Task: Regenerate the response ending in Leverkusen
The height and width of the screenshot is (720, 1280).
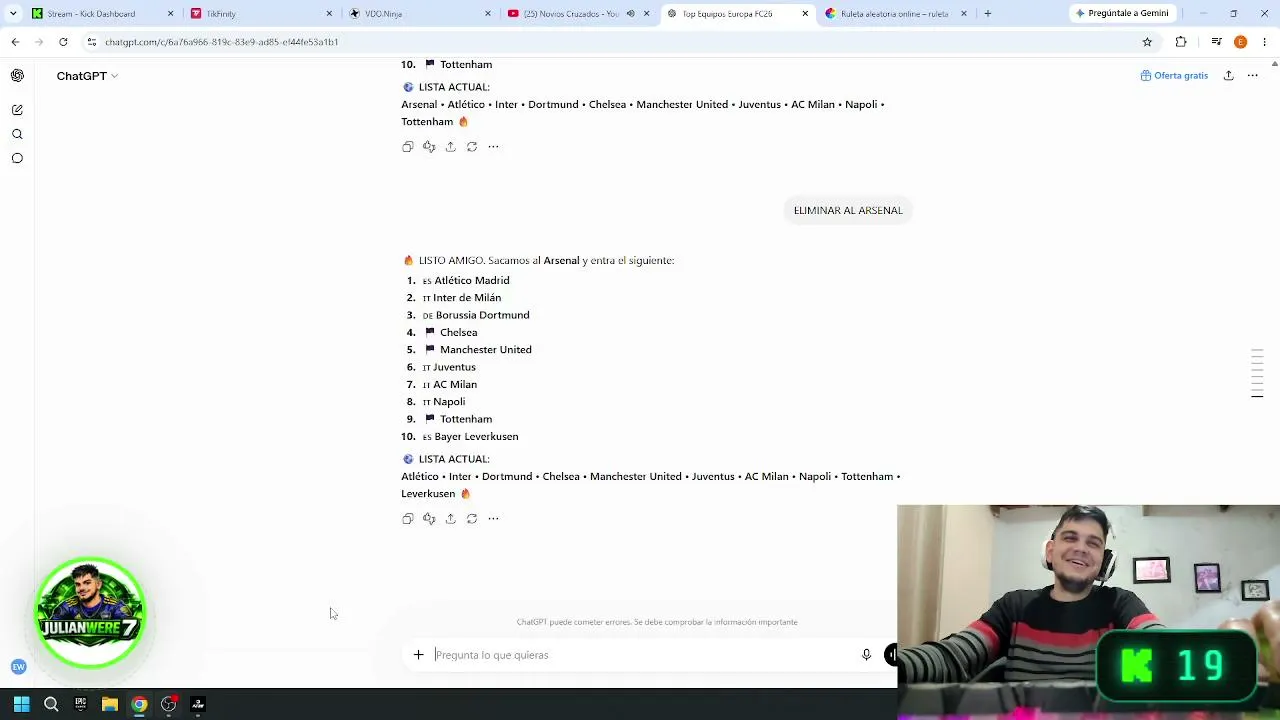Action: click(x=472, y=519)
